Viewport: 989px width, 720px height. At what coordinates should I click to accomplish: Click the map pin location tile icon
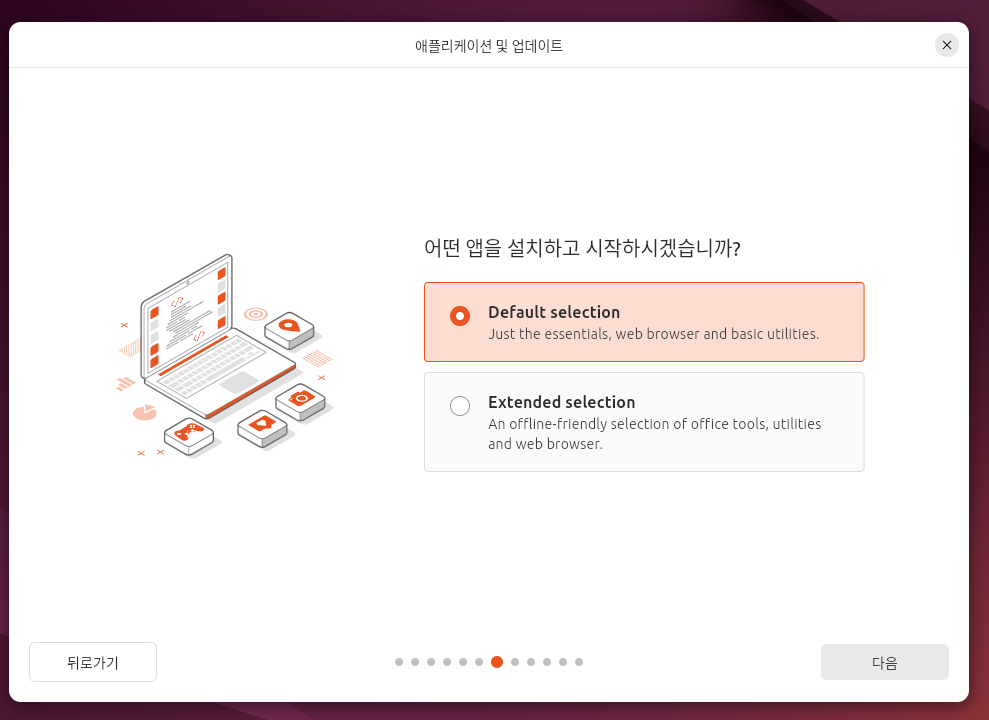click(290, 329)
